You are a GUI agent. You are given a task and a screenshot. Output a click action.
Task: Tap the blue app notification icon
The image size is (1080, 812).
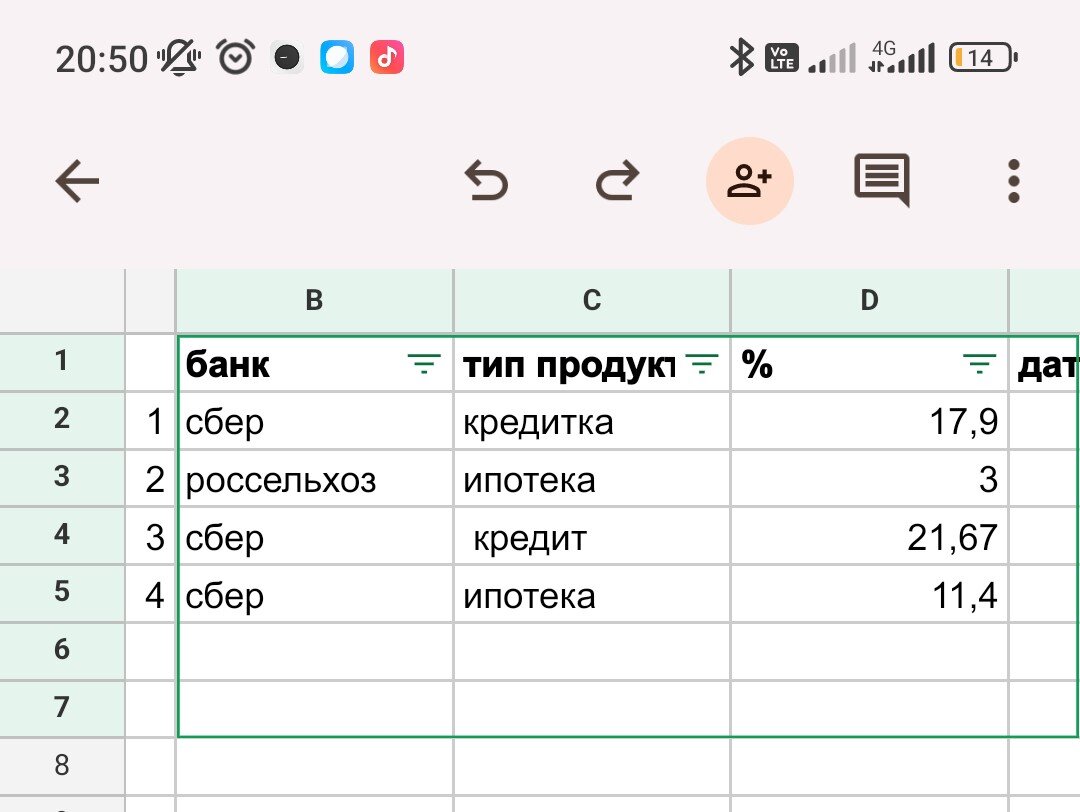point(338,57)
